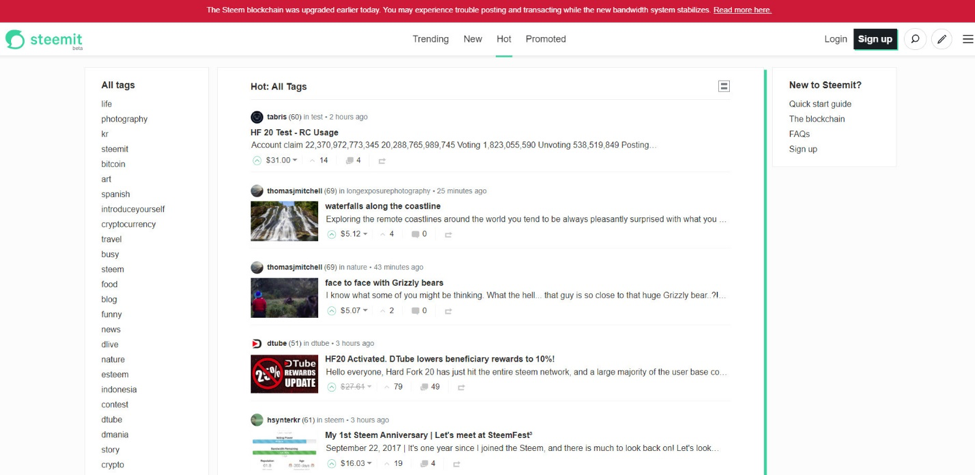The image size is (975, 475).
Task: Filter by the photography tag
Action: pyautogui.click(x=124, y=119)
